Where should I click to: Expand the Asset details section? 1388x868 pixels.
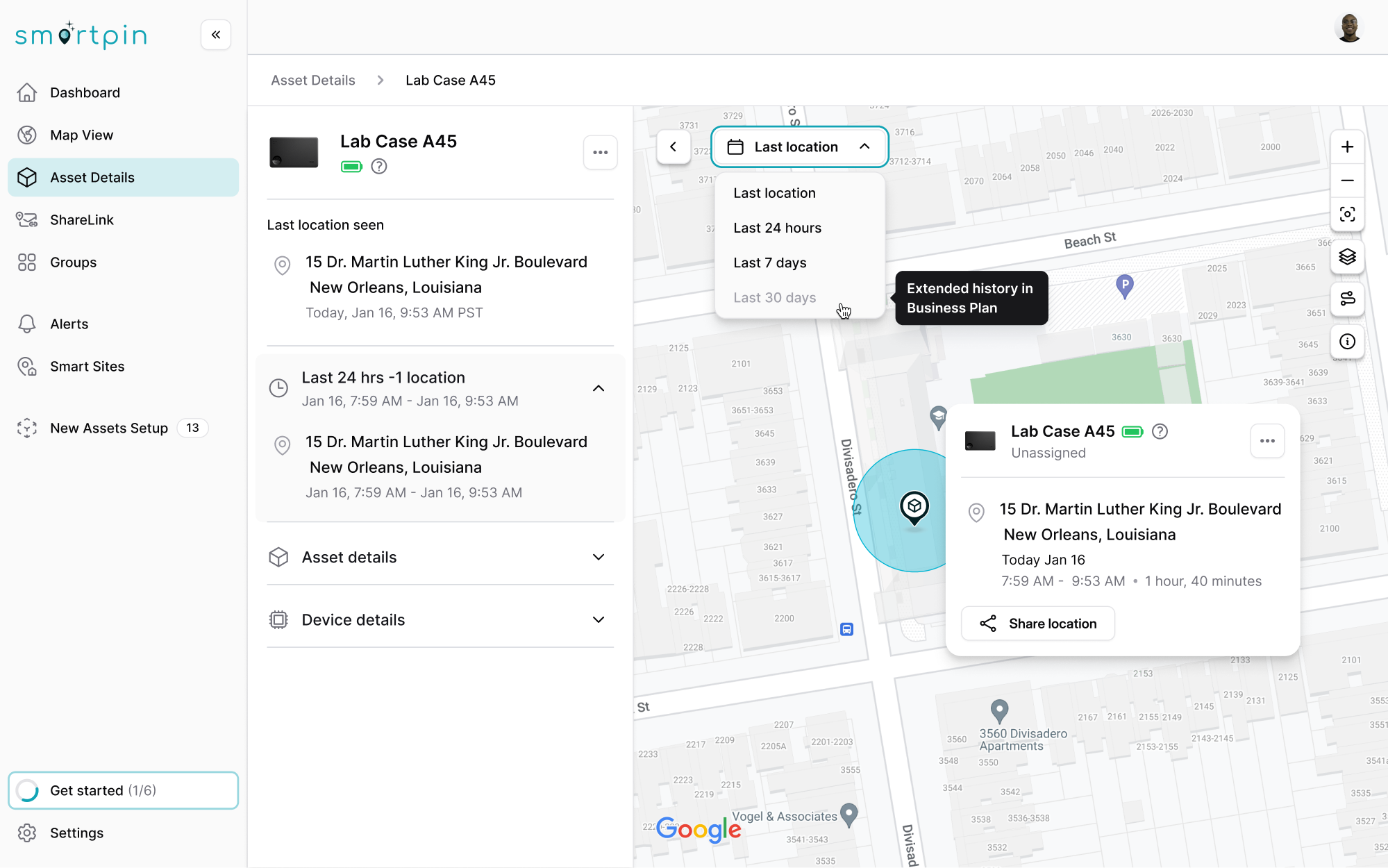pos(599,558)
